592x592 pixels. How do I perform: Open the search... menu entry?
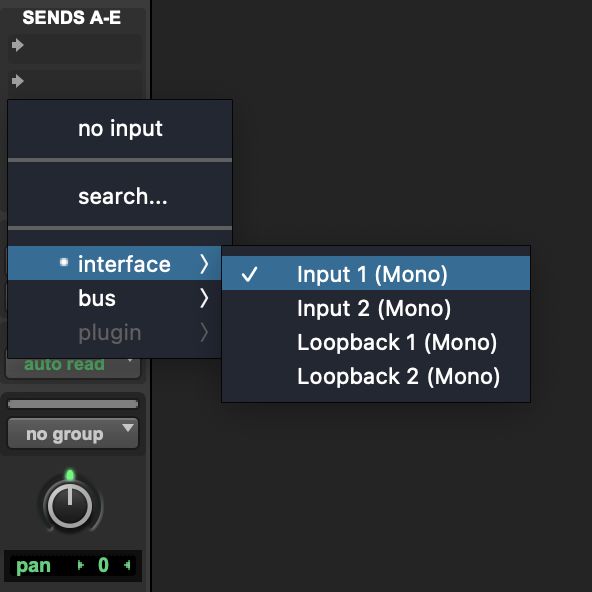click(x=120, y=196)
